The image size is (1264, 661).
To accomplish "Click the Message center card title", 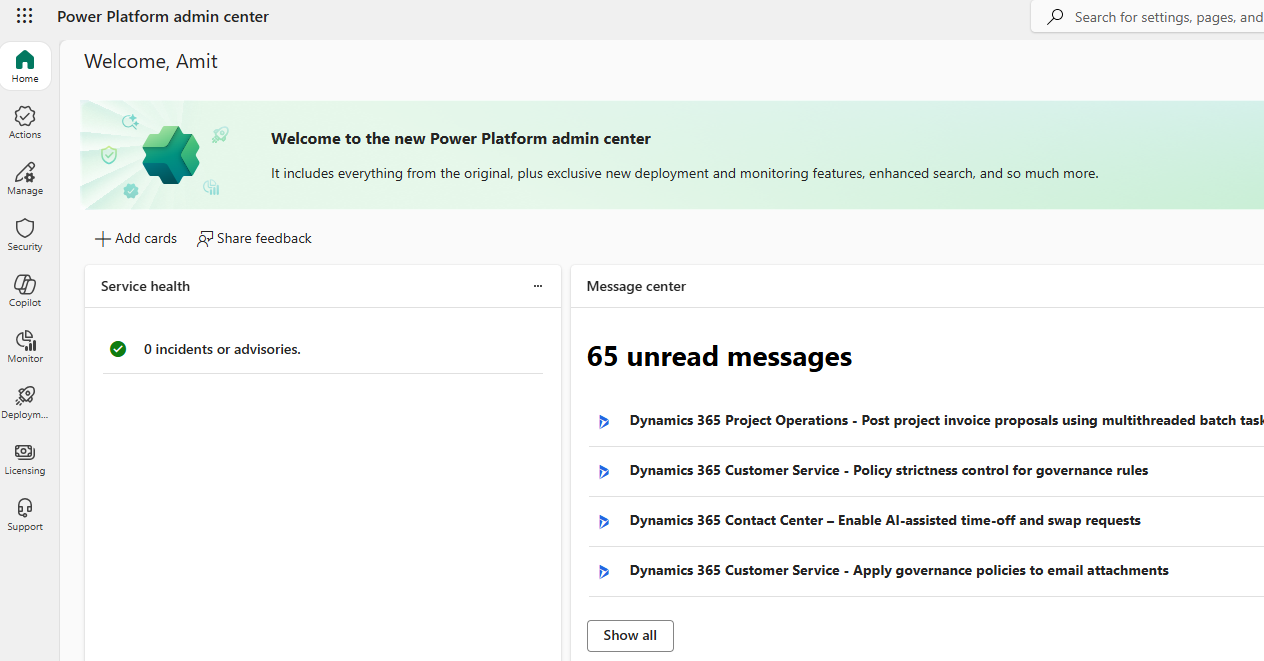I will pos(636,286).
